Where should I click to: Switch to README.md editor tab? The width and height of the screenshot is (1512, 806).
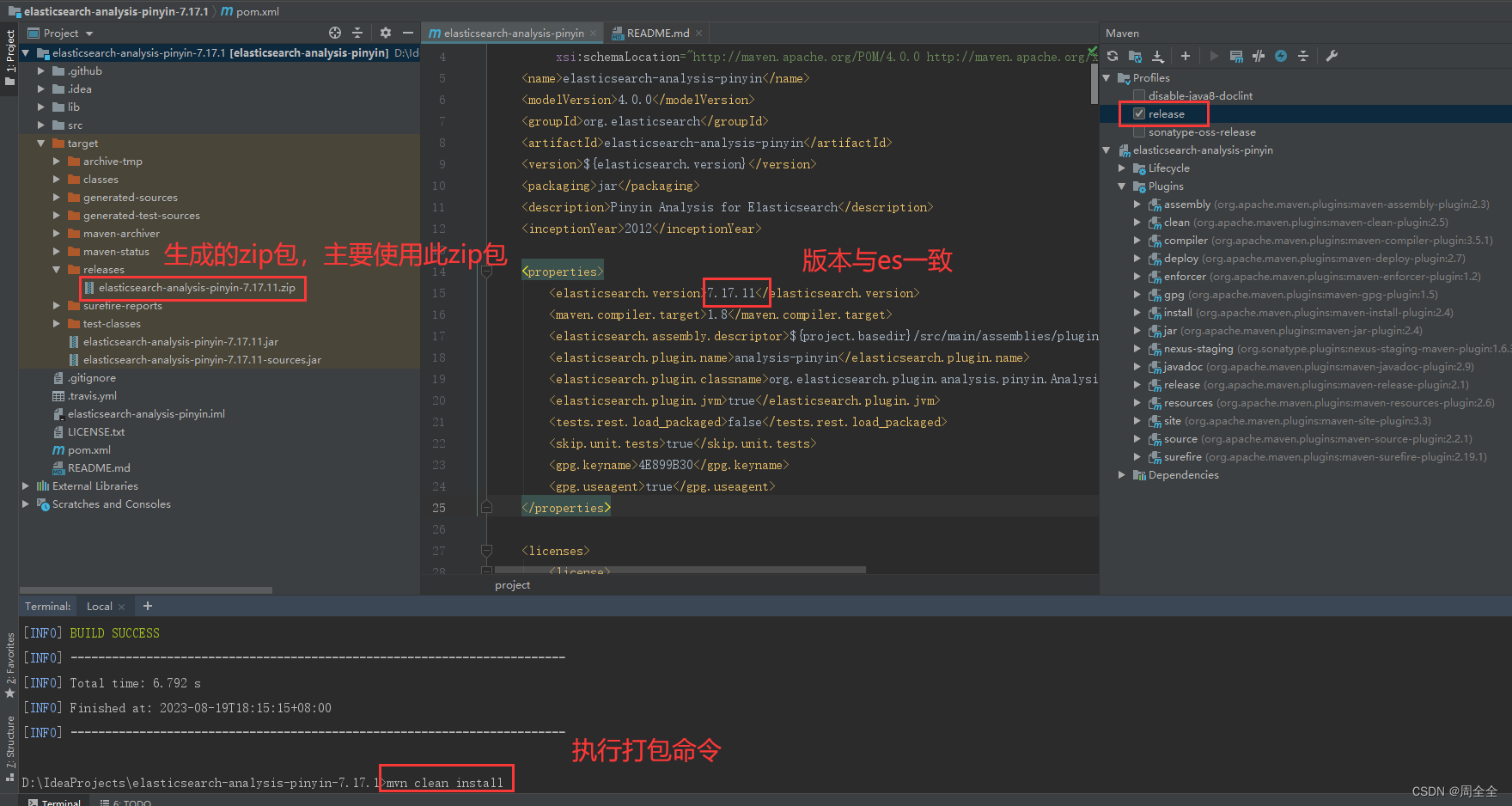(657, 33)
